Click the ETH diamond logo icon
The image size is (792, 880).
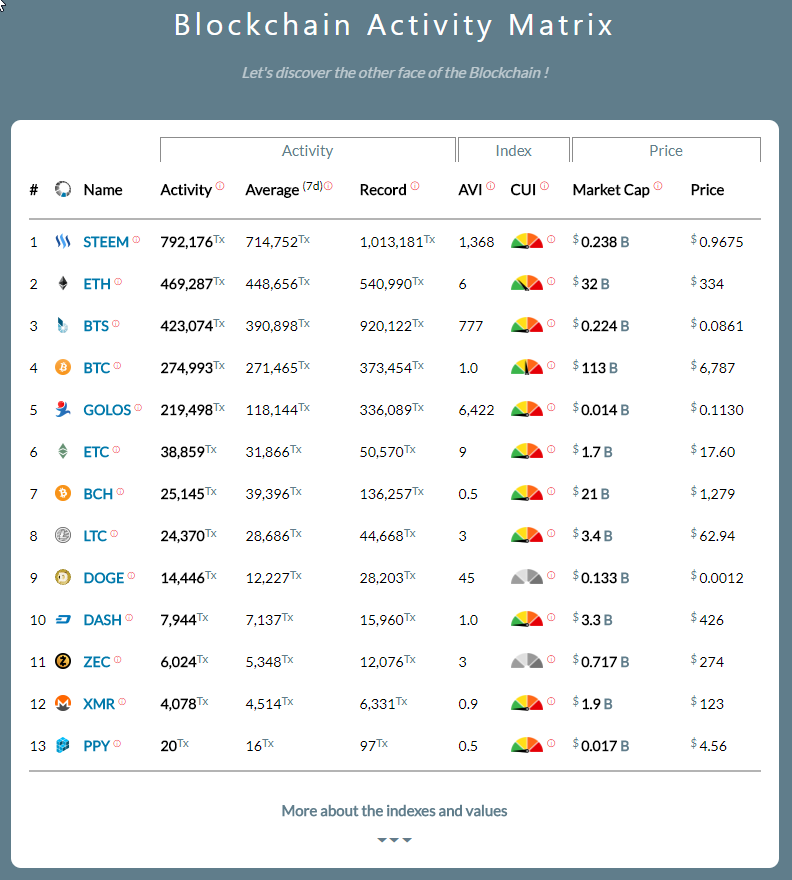coord(63,283)
